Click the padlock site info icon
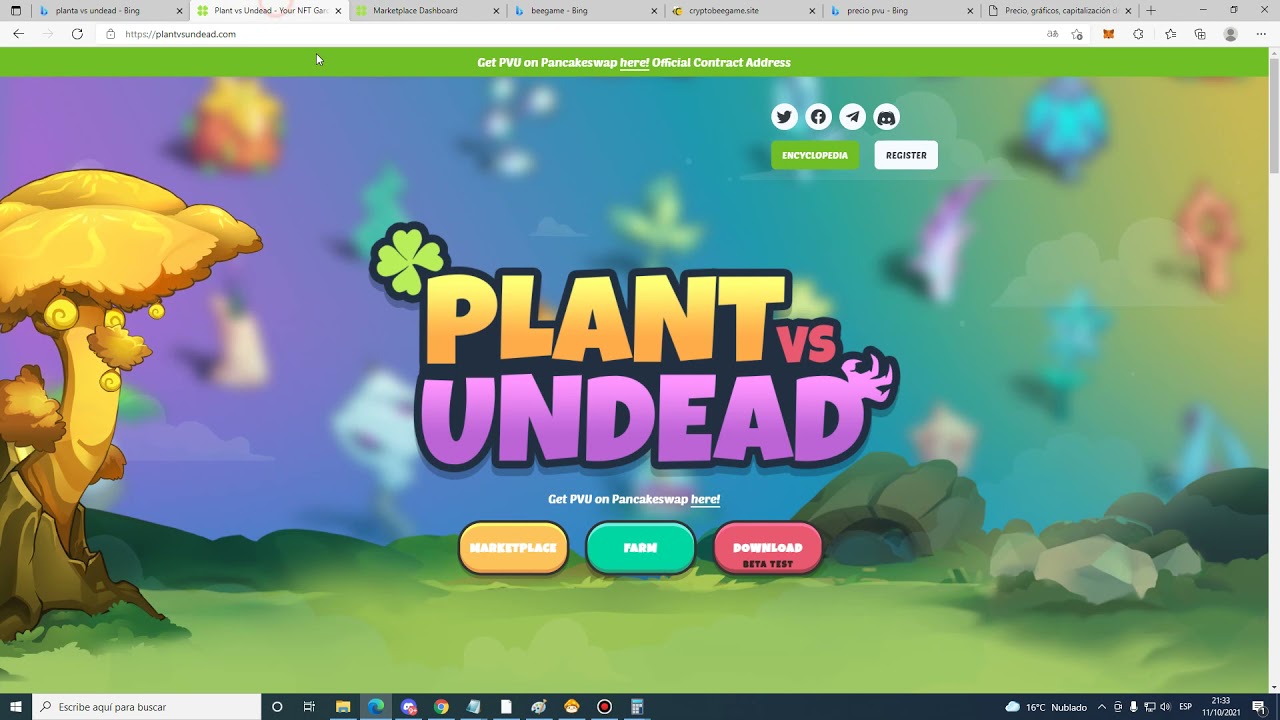 pyautogui.click(x=111, y=34)
